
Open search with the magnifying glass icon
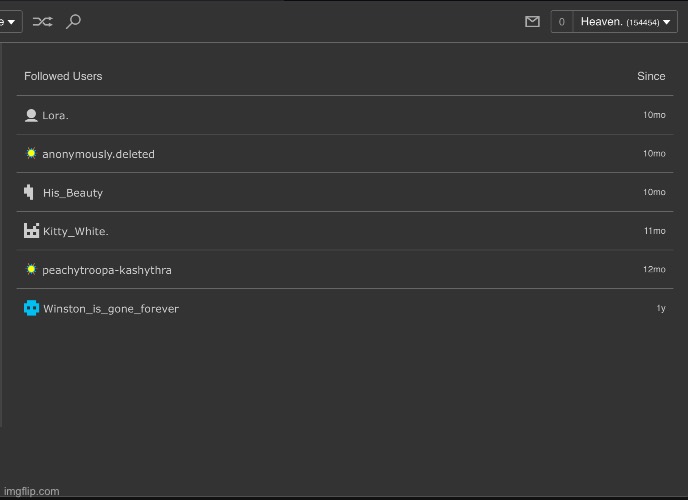click(73, 21)
